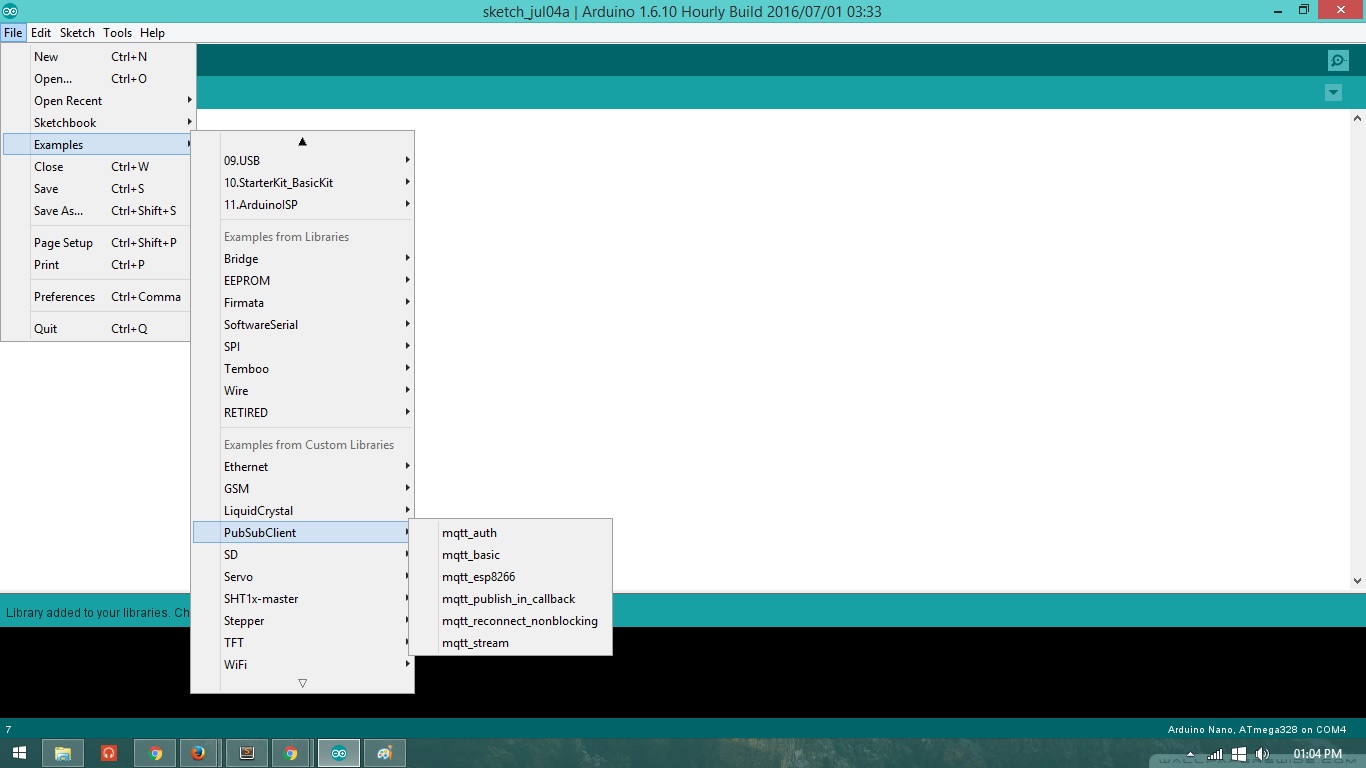Open the mqtt_basic example
Screen dimensions: 1366x768
pos(511,555)
